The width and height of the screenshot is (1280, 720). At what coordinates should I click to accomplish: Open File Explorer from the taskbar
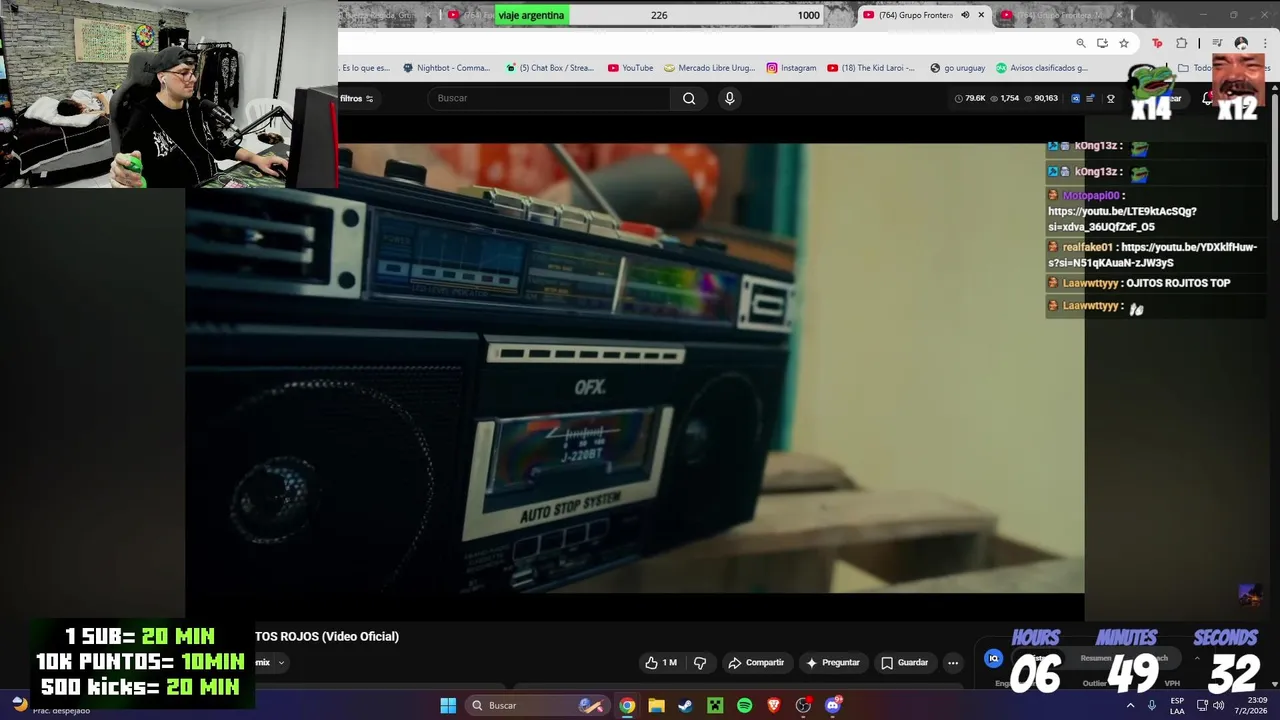coord(656,705)
